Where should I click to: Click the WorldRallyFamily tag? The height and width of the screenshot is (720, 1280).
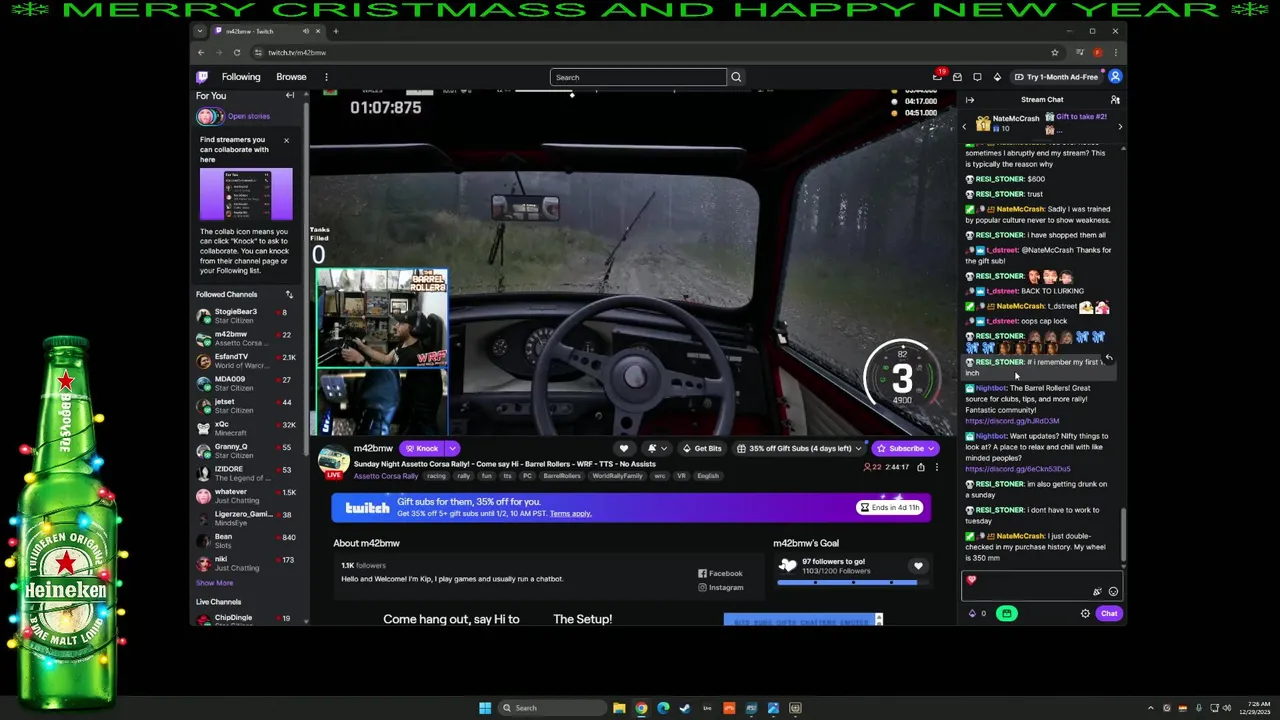click(617, 476)
